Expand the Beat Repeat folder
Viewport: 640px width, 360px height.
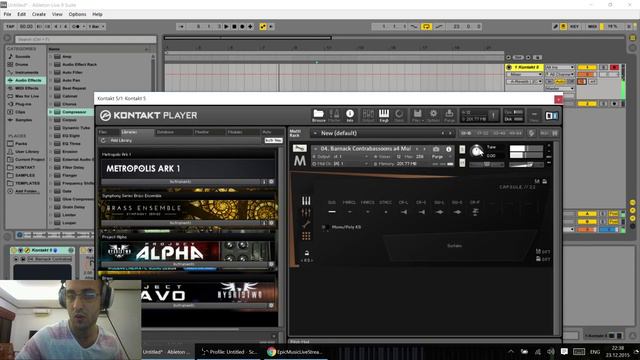(x=51, y=88)
